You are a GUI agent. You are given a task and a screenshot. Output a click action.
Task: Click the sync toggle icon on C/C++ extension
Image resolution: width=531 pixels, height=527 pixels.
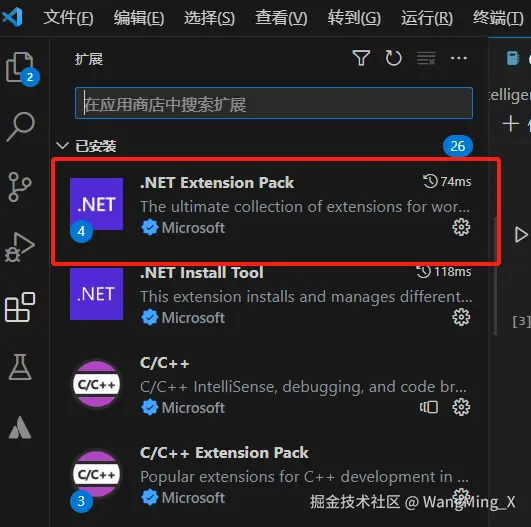[429, 407]
